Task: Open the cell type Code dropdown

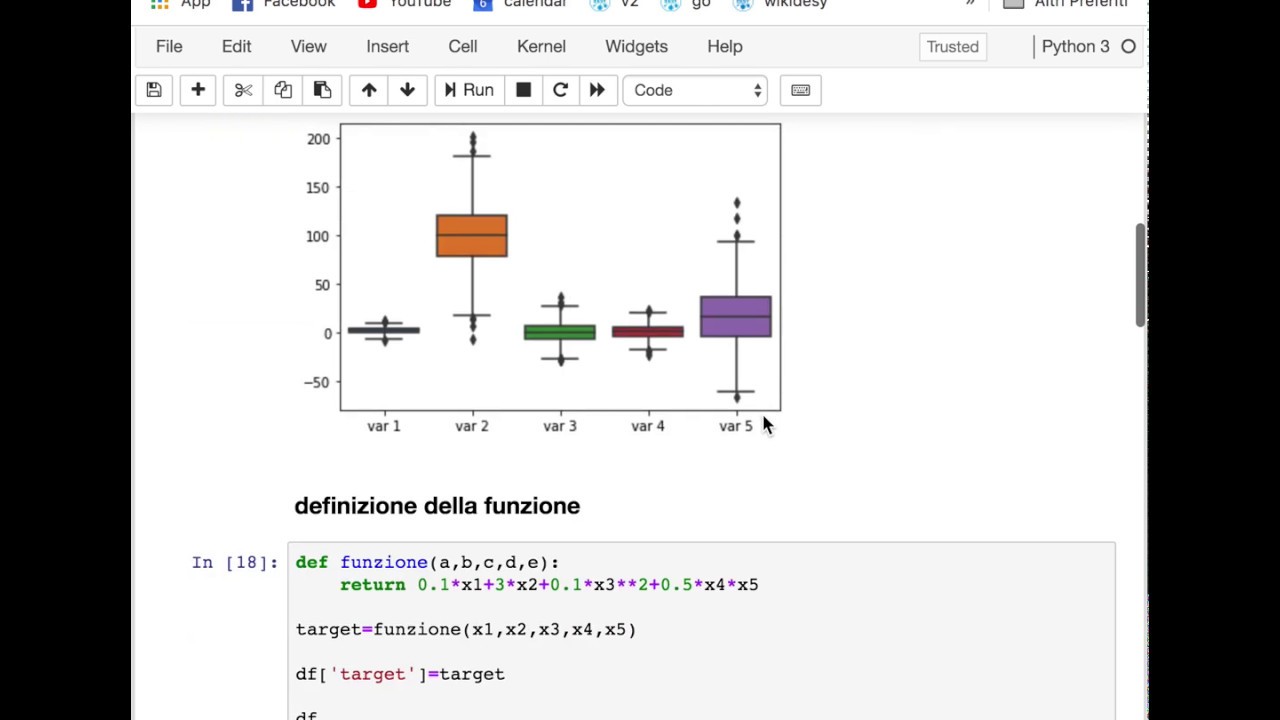Action: 695,90
